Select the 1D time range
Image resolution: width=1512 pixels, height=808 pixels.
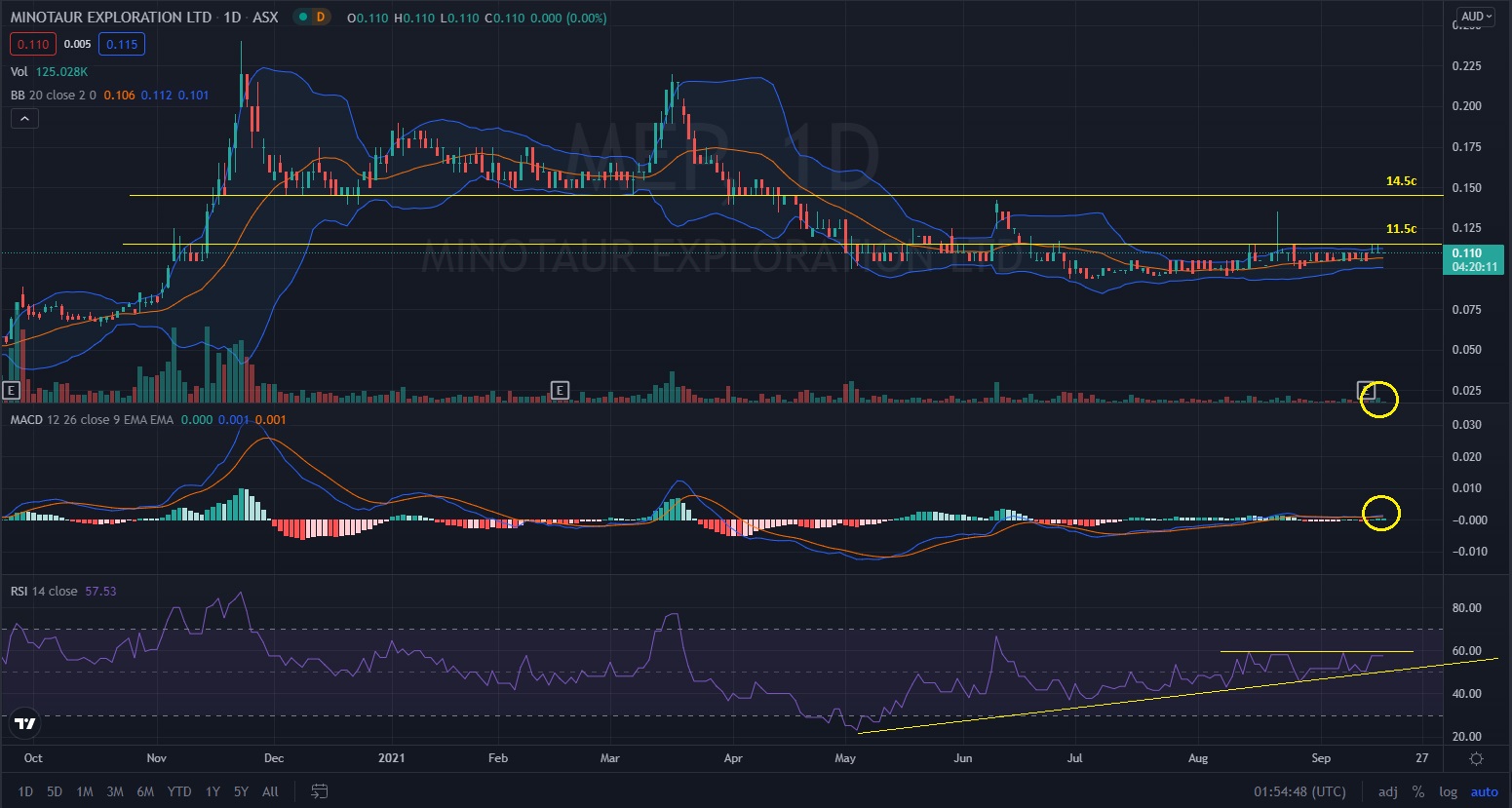click(25, 791)
